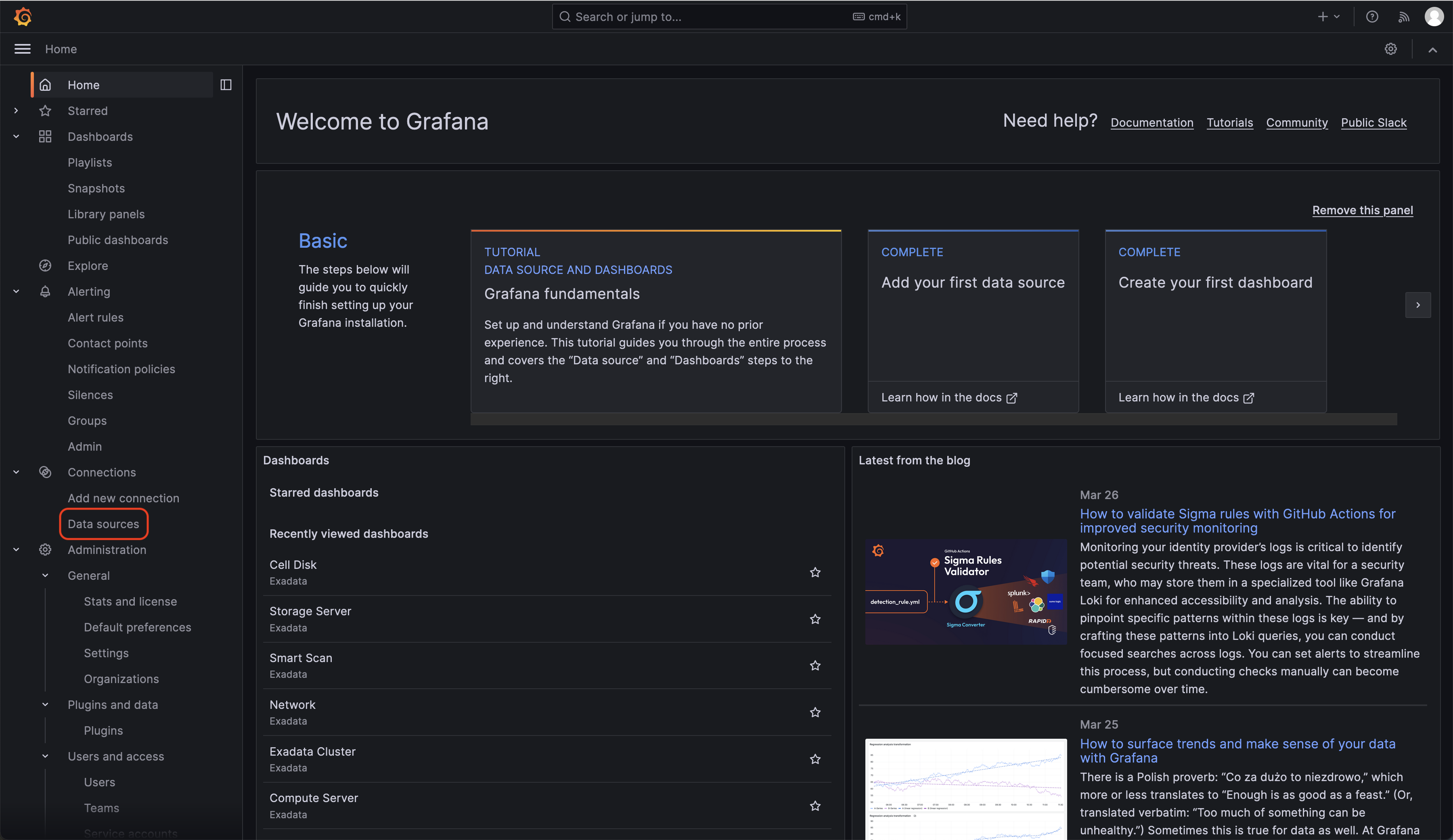Click the Grafana logo
The image size is (1453, 840).
coord(23,16)
